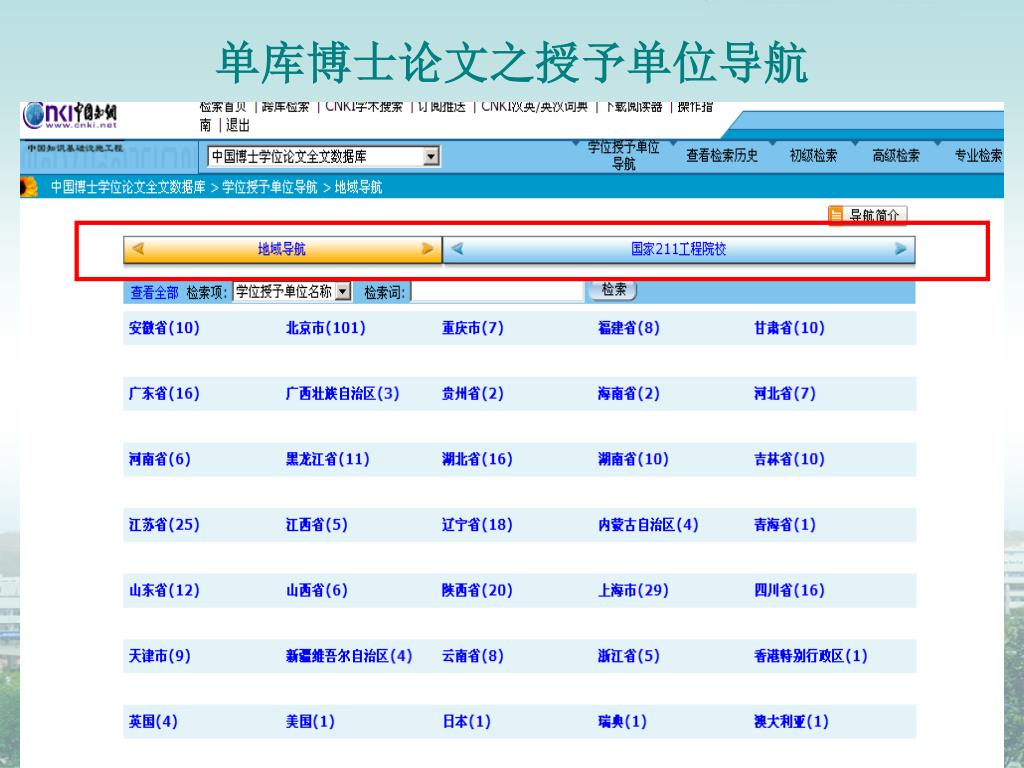Screen dimensions: 1024x768
Task: Open the 日本(1) link
Action: coord(466,722)
